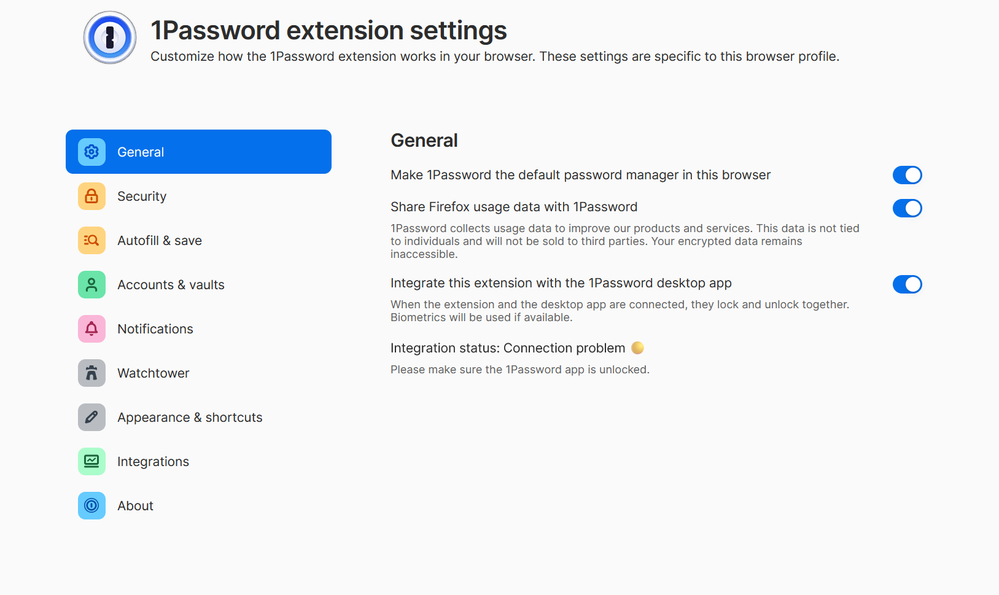Click the About 1Password icon
The image size is (999, 595).
pyautogui.click(x=91, y=506)
